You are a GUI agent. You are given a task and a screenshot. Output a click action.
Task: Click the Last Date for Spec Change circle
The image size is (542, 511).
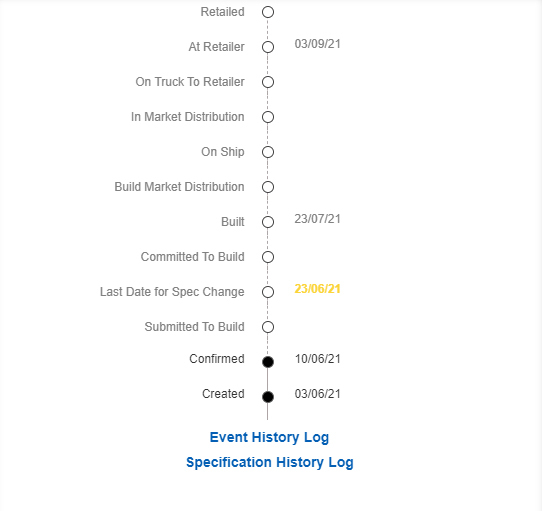tap(268, 292)
